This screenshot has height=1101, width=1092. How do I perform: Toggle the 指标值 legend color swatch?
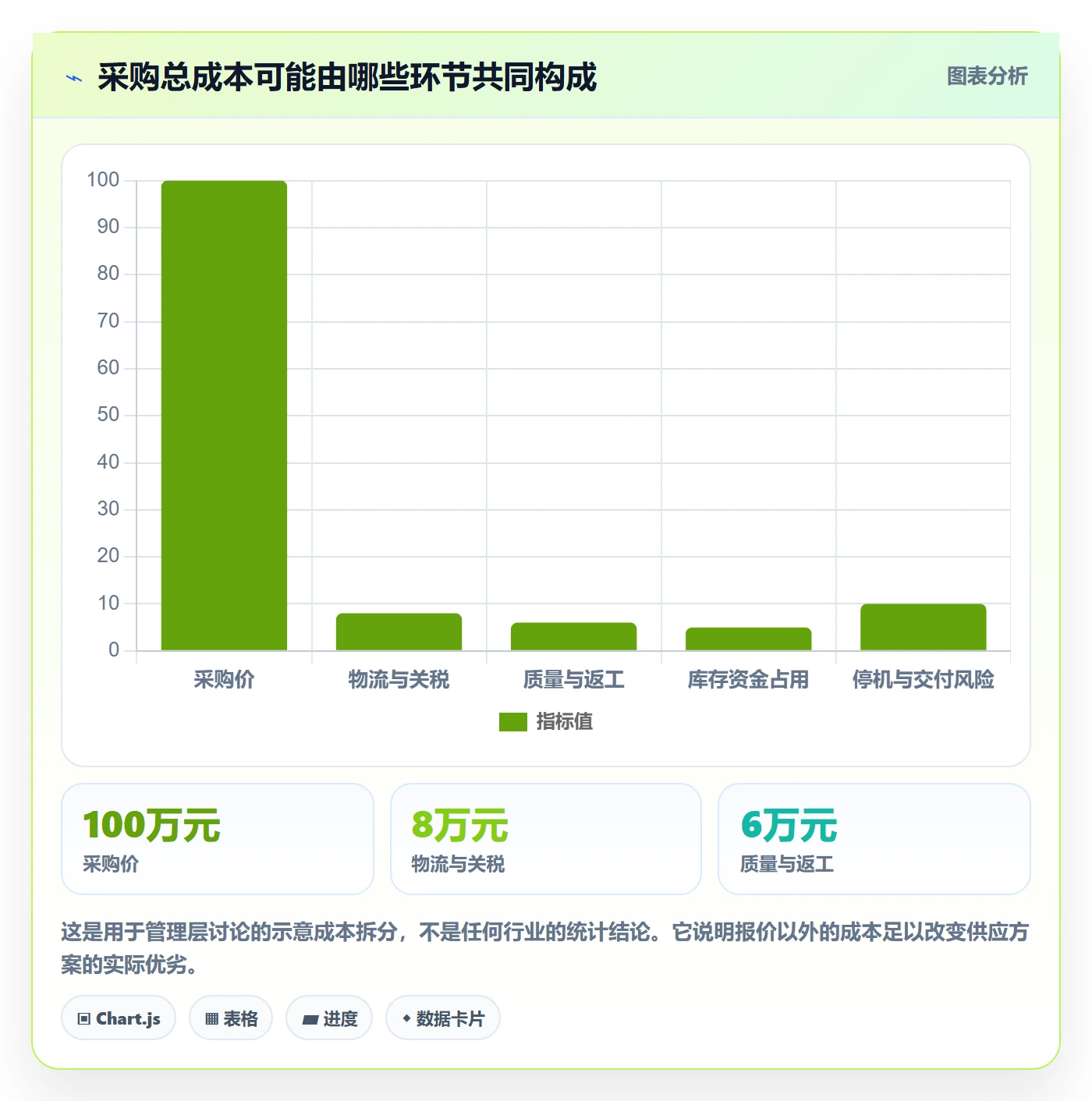513,722
